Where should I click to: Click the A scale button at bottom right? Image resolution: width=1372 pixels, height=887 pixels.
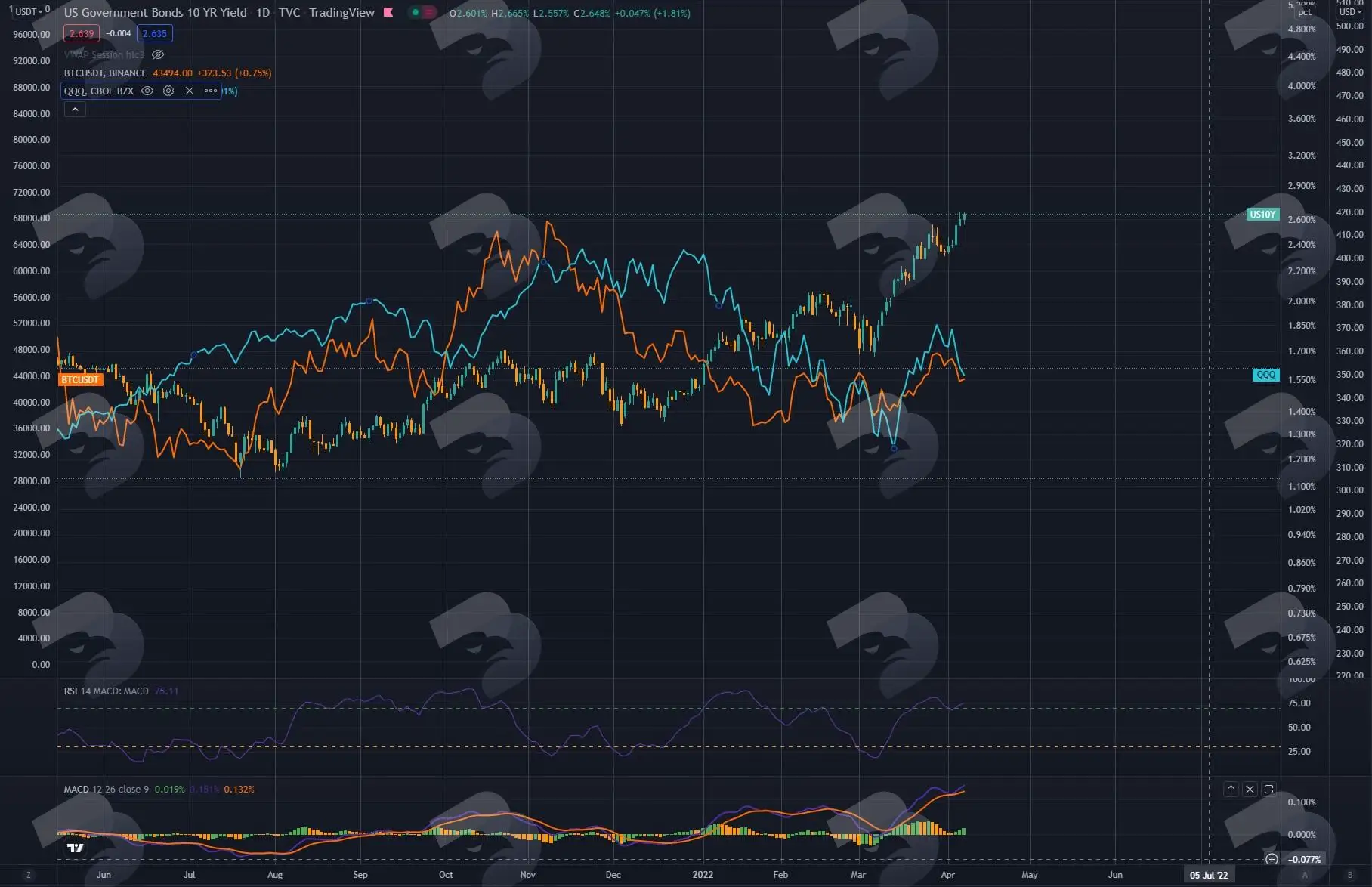pos(1305,875)
